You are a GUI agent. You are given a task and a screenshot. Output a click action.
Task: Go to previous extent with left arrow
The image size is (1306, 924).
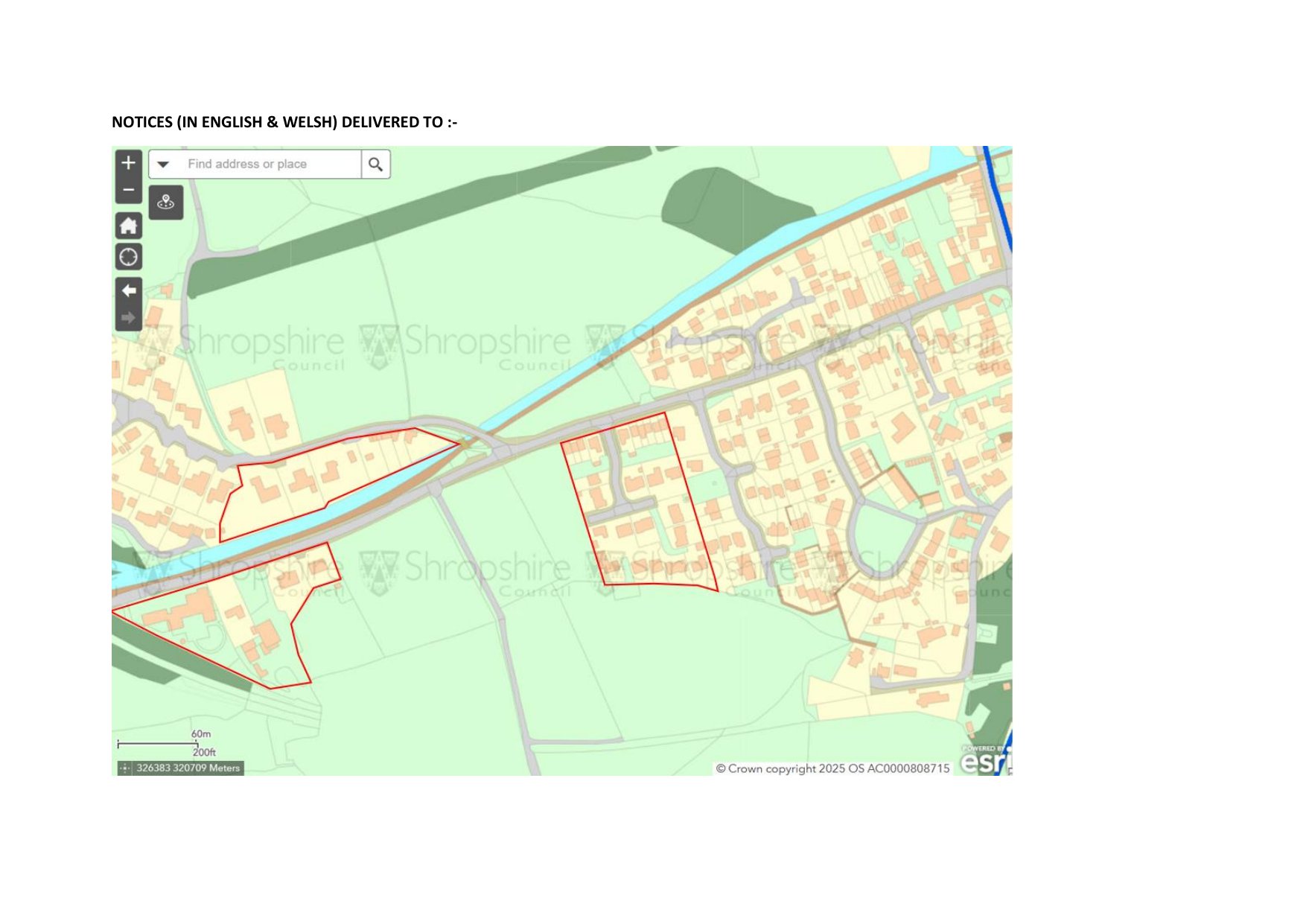click(x=128, y=290)
